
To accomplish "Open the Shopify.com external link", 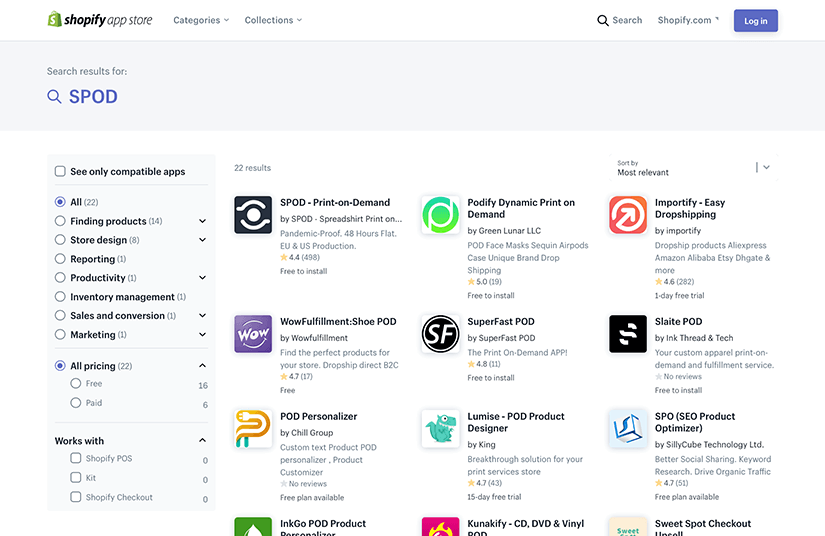I will click(688, 20).
